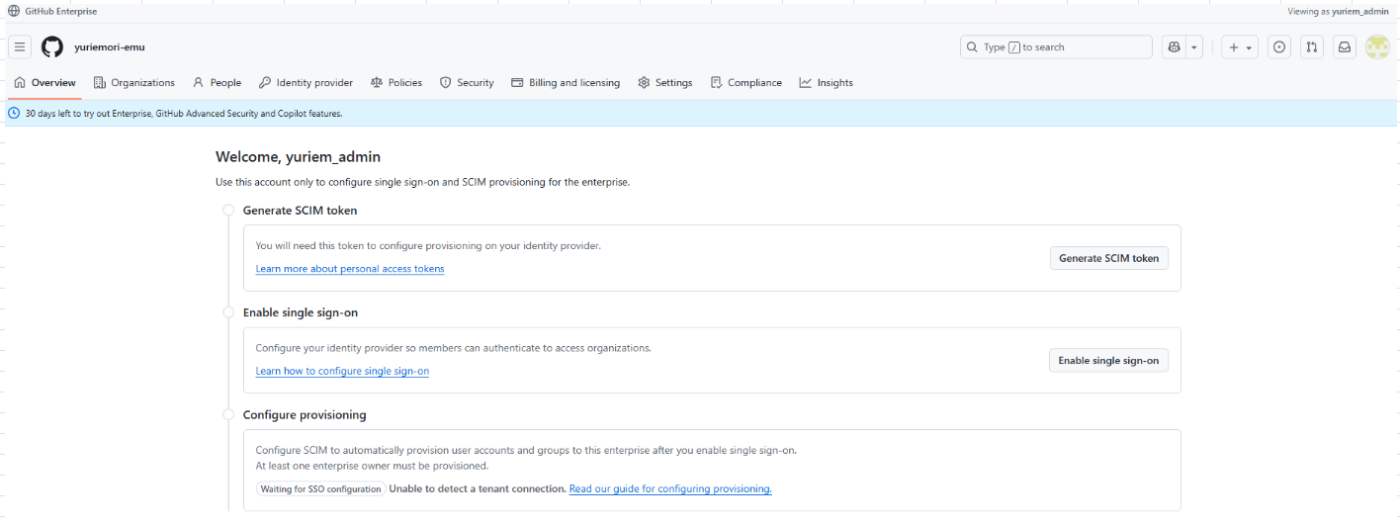Click the Waiting for SSO configuration label

point(321,489)
